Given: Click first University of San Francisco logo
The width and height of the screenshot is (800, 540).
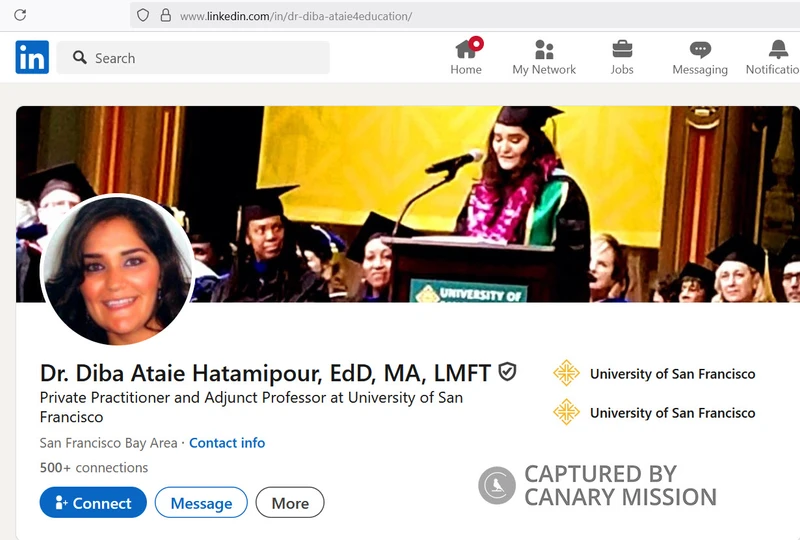Looking at the screenshot, I should 566,373.
